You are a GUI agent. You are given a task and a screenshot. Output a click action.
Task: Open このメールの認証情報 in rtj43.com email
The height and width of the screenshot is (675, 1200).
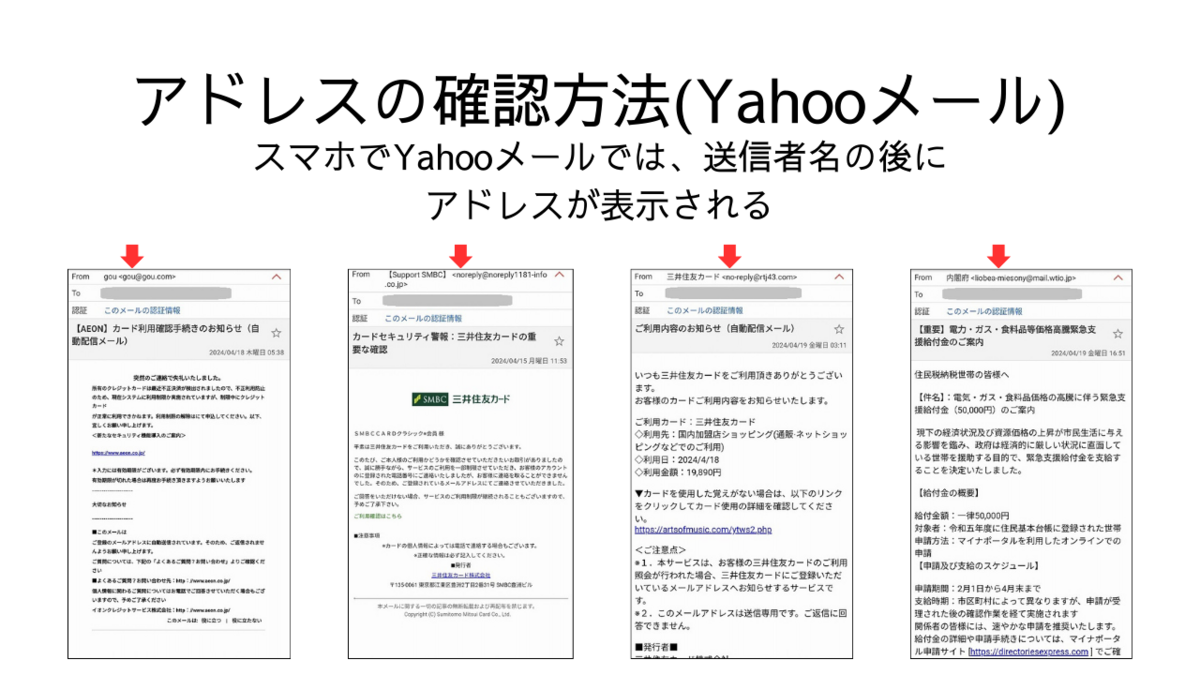[x=705, y=310]
